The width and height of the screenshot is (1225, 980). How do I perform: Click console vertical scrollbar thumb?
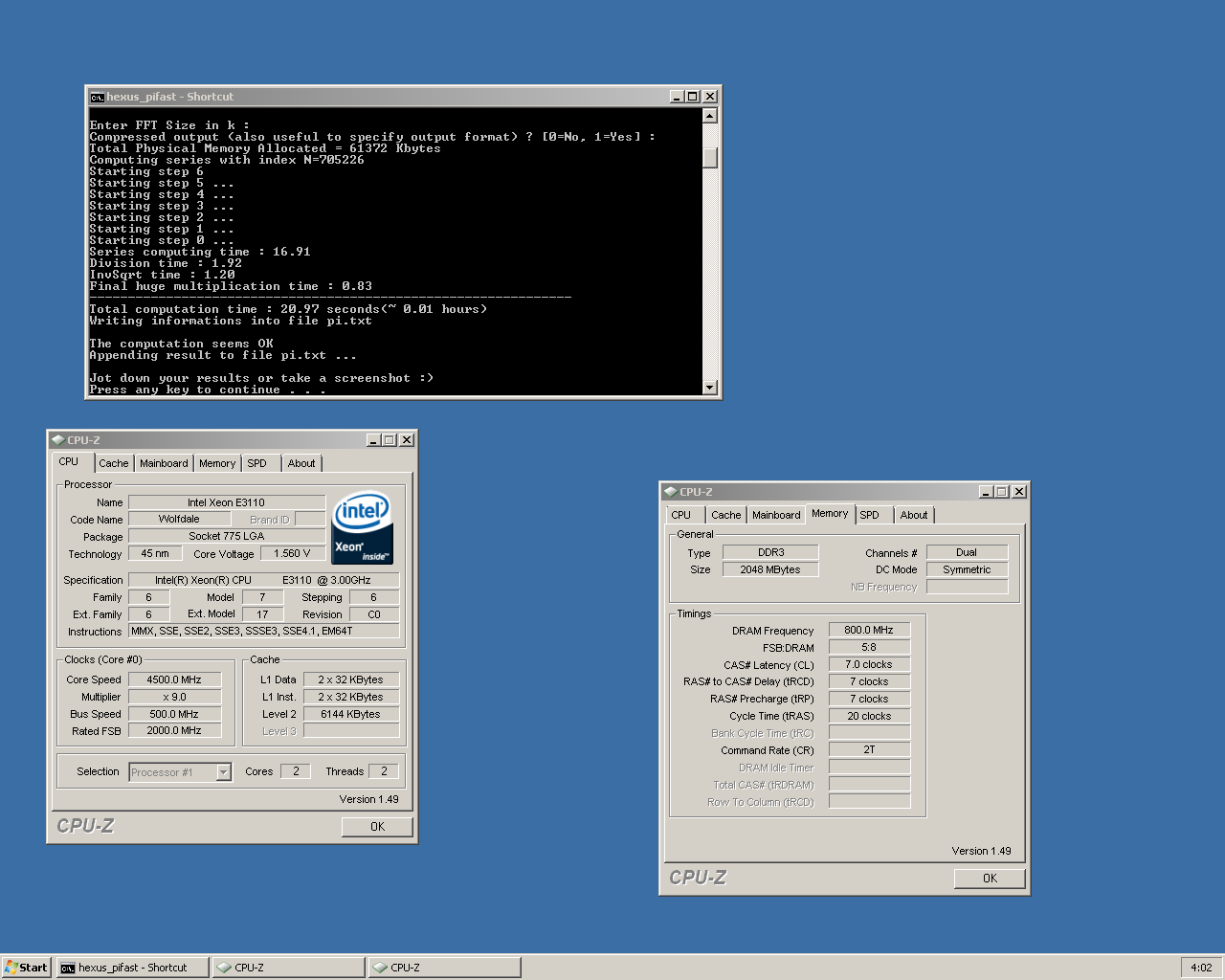pyautogui.click(x=710, y=158)
